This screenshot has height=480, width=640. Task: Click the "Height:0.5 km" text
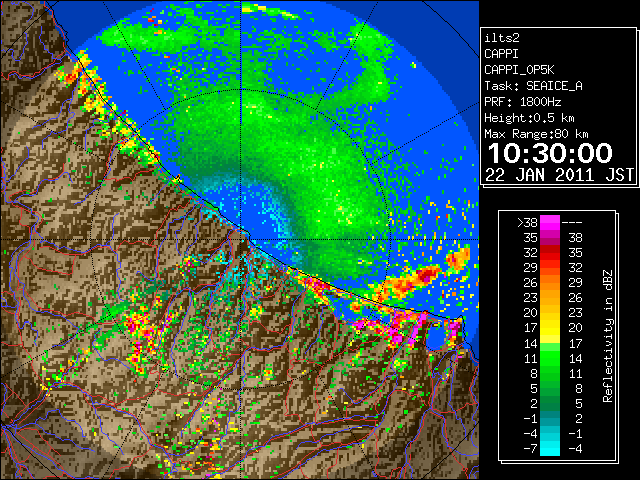click(529, 118)
